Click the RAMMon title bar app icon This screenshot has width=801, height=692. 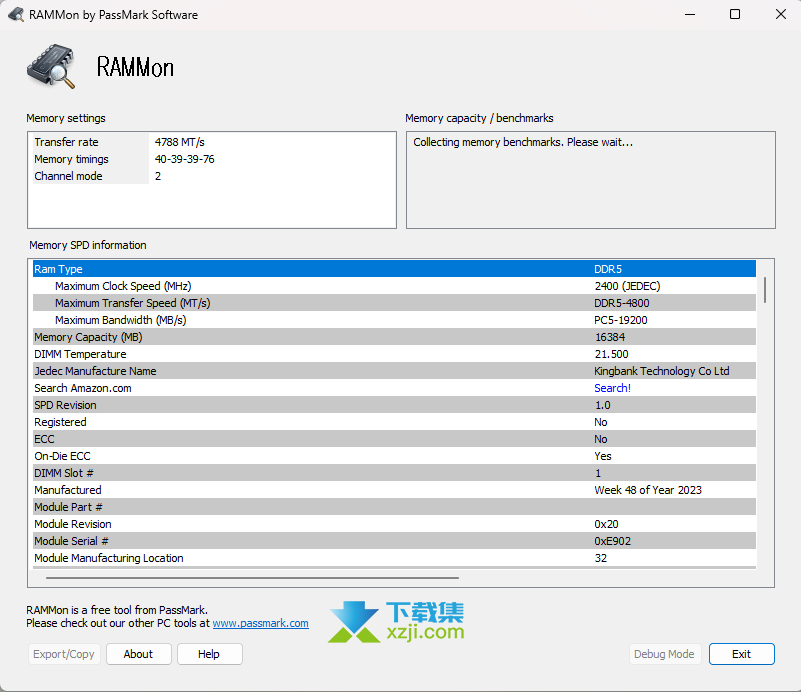pyautogui.click(x=16, y=14)
